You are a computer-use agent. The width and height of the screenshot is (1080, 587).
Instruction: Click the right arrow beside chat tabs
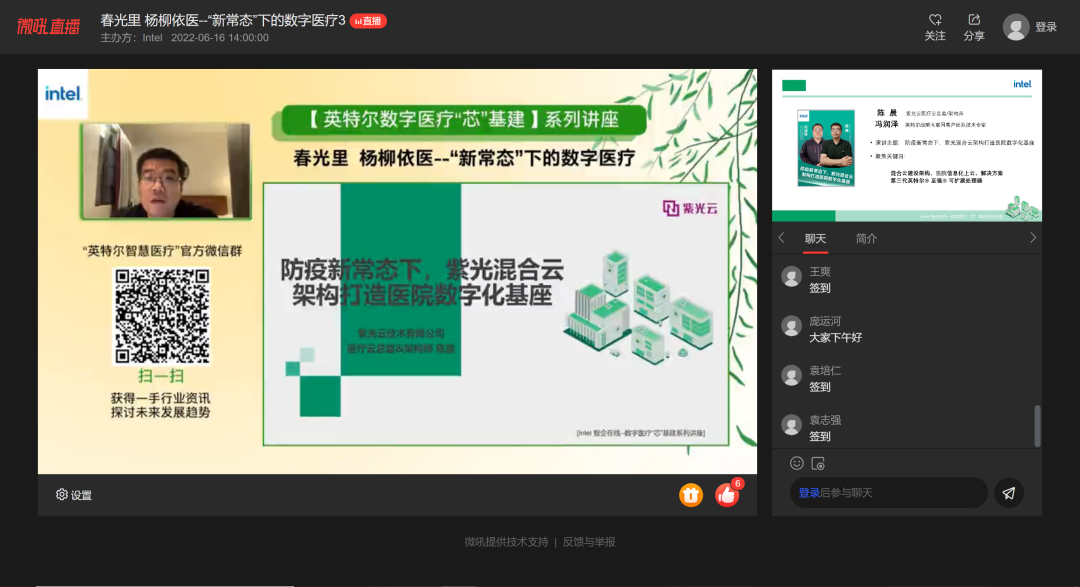[1032, 238]
